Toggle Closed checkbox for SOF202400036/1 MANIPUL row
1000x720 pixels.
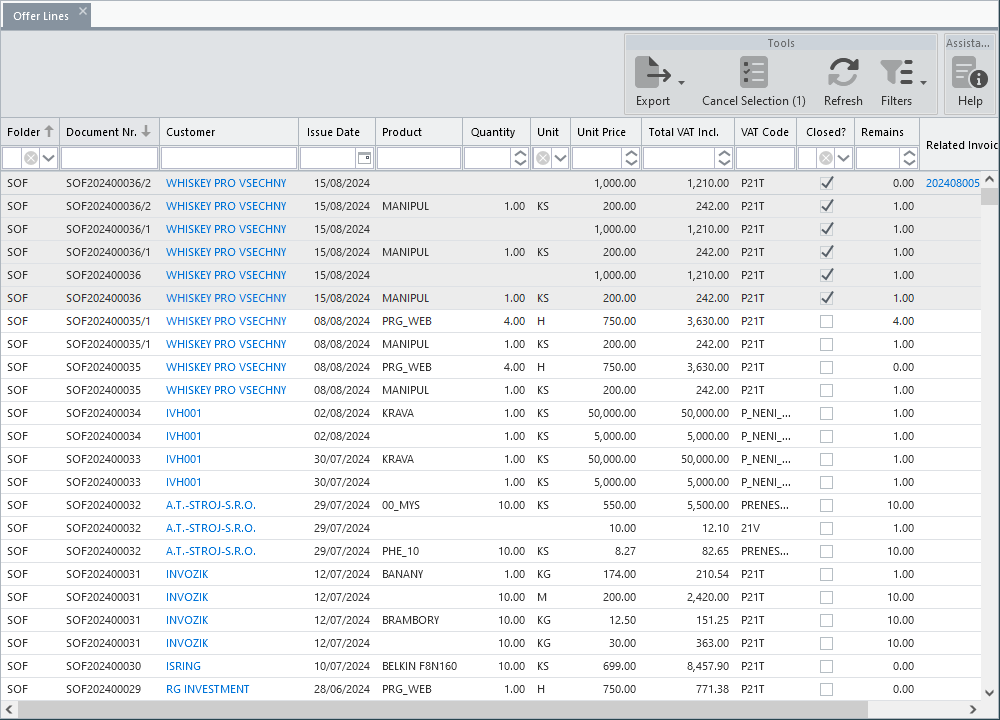[x=827, y=252]
